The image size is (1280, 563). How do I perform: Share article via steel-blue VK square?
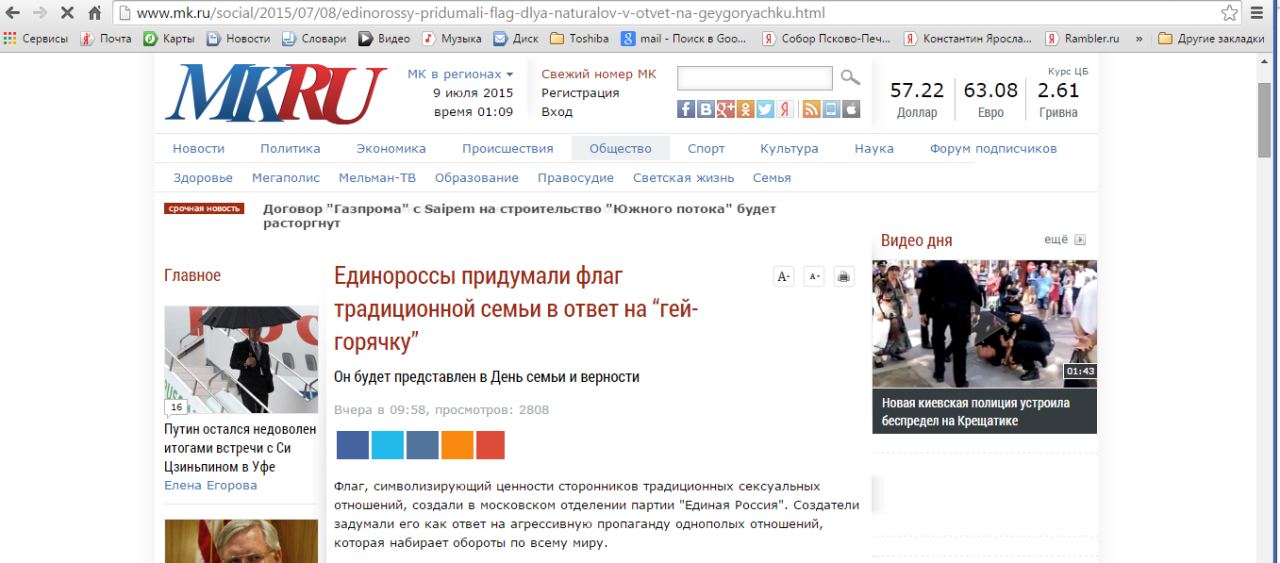(x=422, y=445)
